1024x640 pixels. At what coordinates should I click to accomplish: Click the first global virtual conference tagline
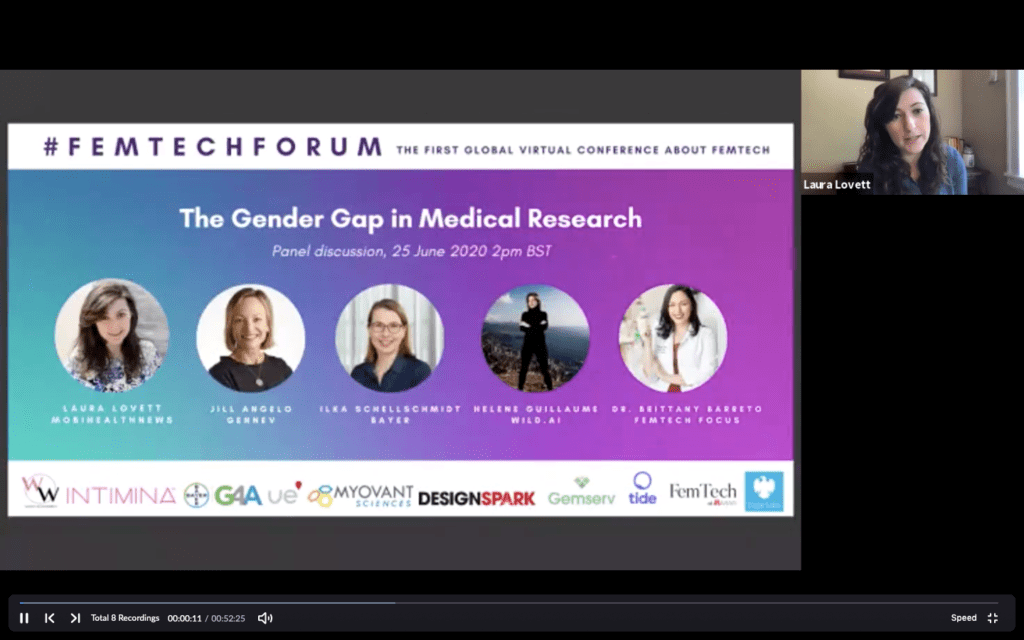[x=583, y=150]
